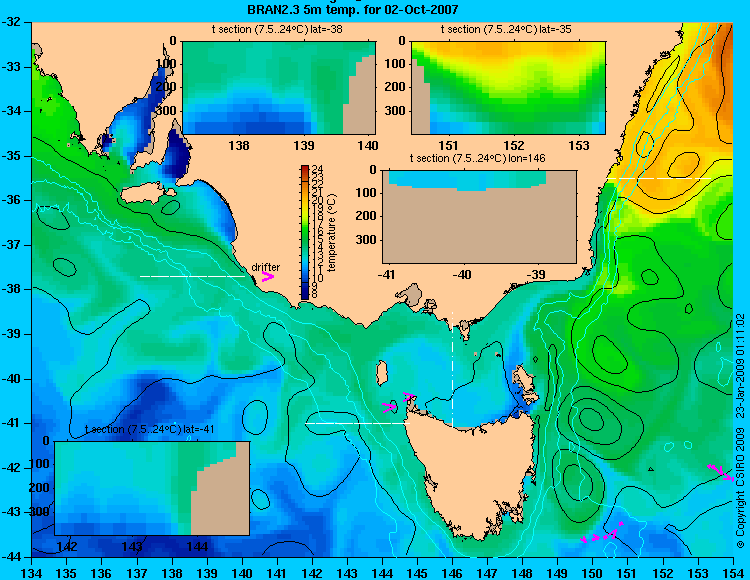
Task: Click main longitude axis label 154
Action: click(x=733, y=573)
